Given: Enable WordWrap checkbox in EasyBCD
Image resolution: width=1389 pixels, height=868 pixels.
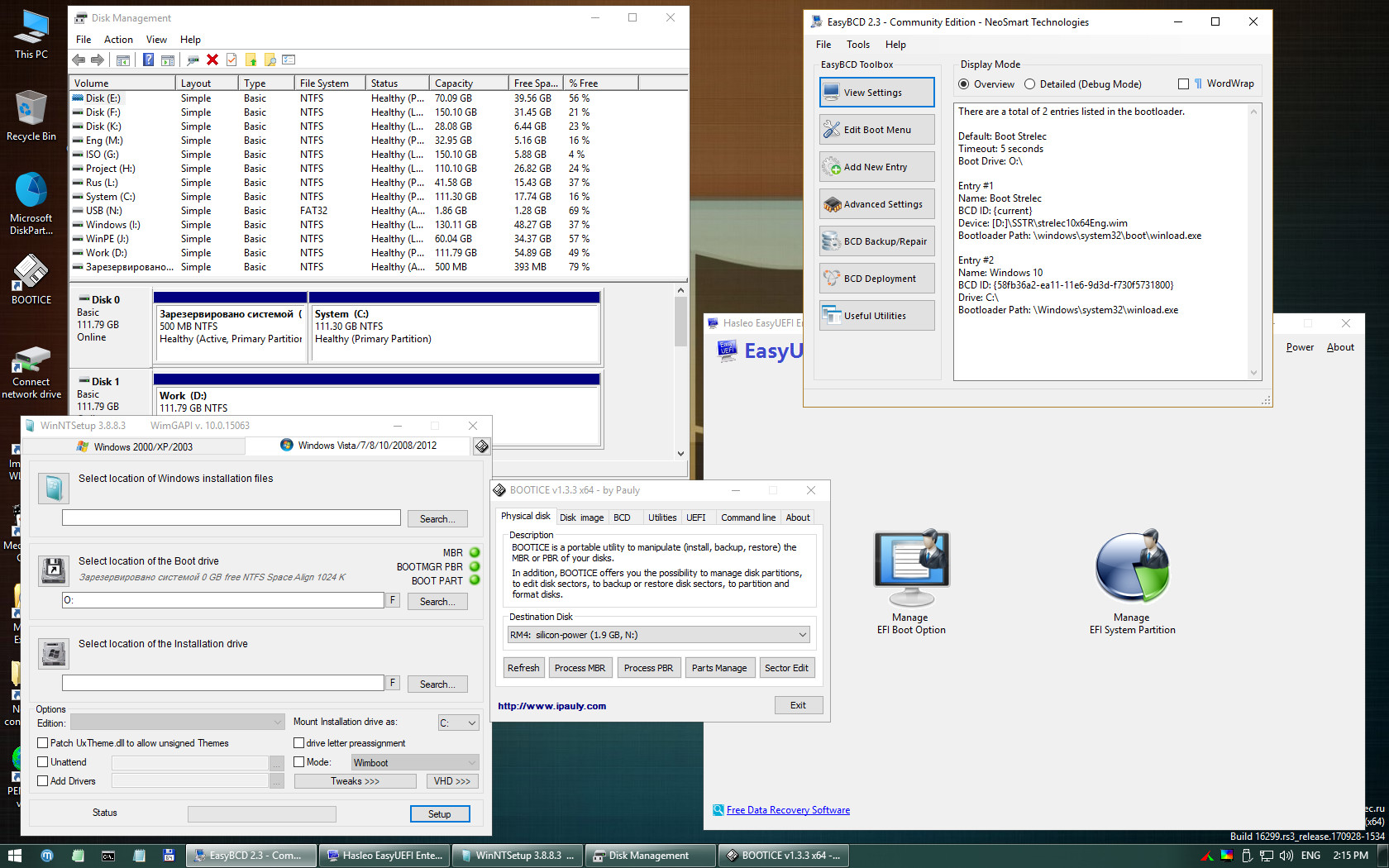Looking at the screenshot, I should [x=1183, y=84].
